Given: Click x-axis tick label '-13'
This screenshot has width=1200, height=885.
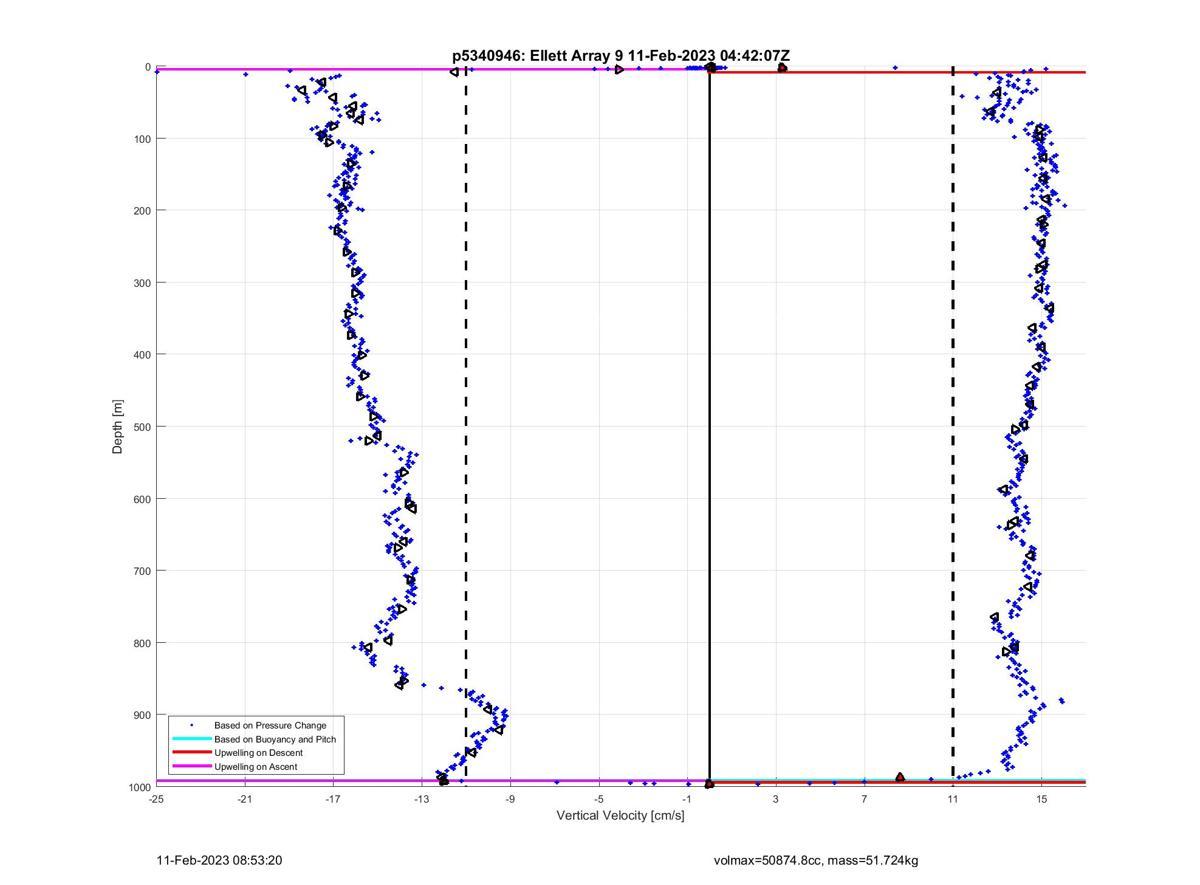Looking at the screenshot, I should click(x=422, y=799).
